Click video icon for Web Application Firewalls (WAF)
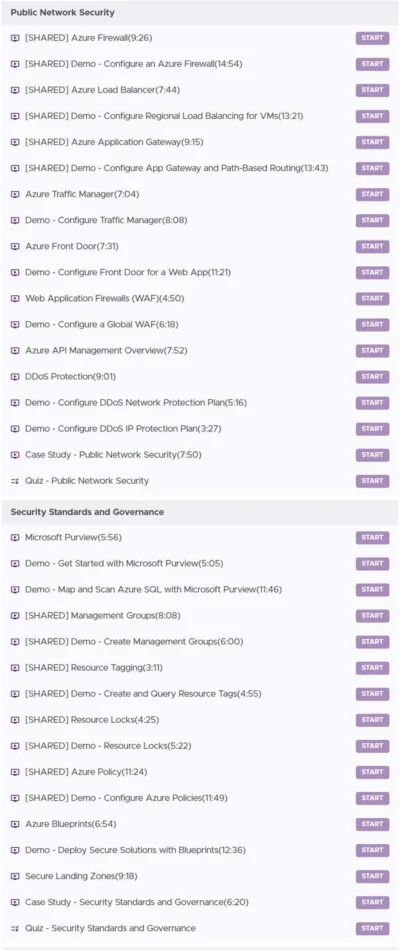Image resolution: width=400 pixels, height=950 pixels. tap(15, 298)
